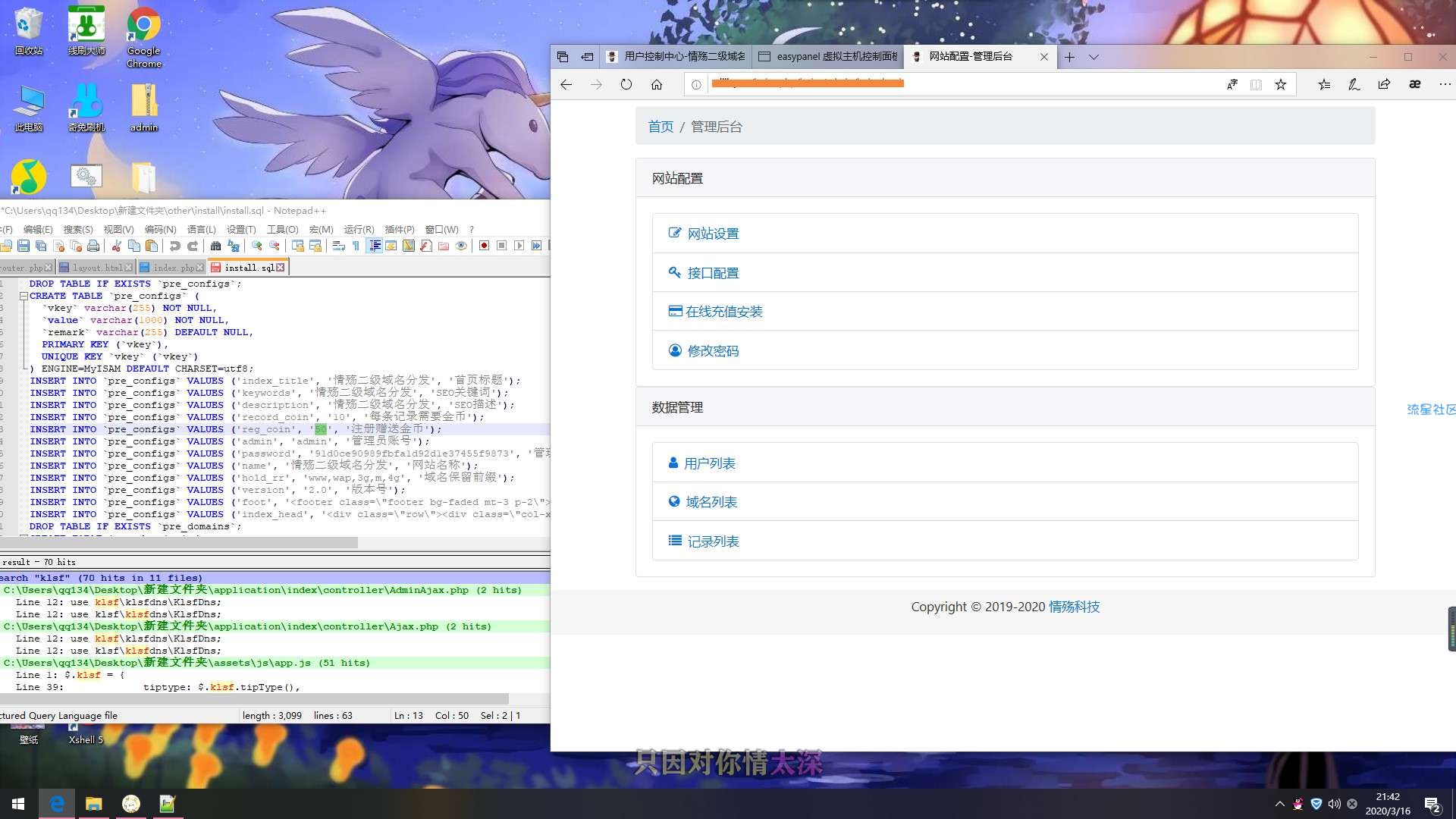Switch to the 用户控制中心 browser tab

click(x=676, y=57)
